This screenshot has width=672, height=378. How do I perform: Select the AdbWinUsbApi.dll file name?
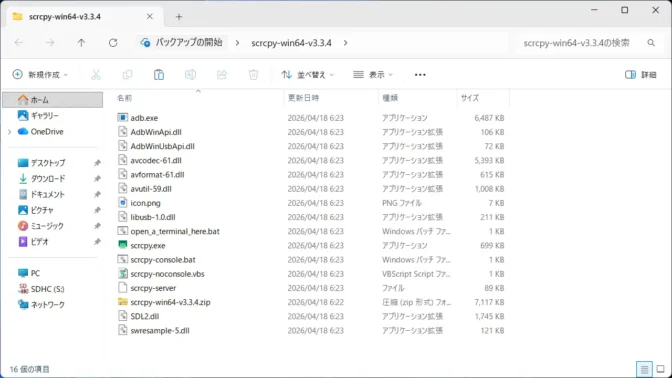(x=162, y=146)
